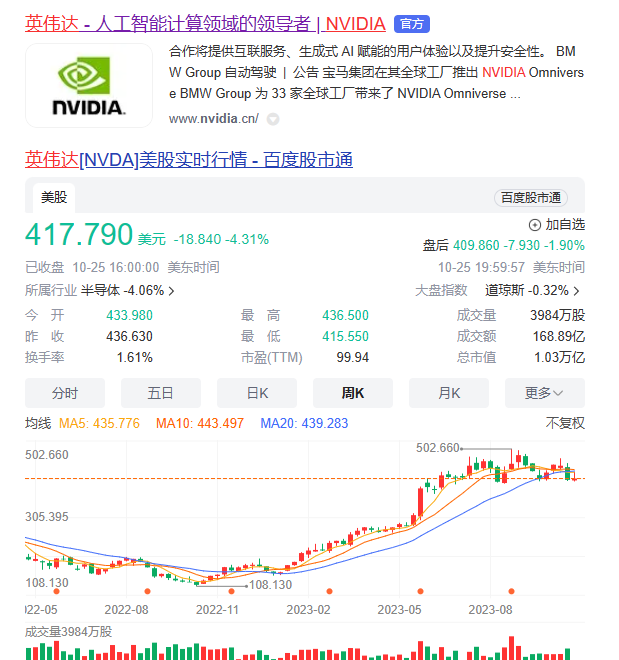This screenshot has height=660, width=619.
Task: Switch chart to 月K view
Action: [x=449, y=393]
